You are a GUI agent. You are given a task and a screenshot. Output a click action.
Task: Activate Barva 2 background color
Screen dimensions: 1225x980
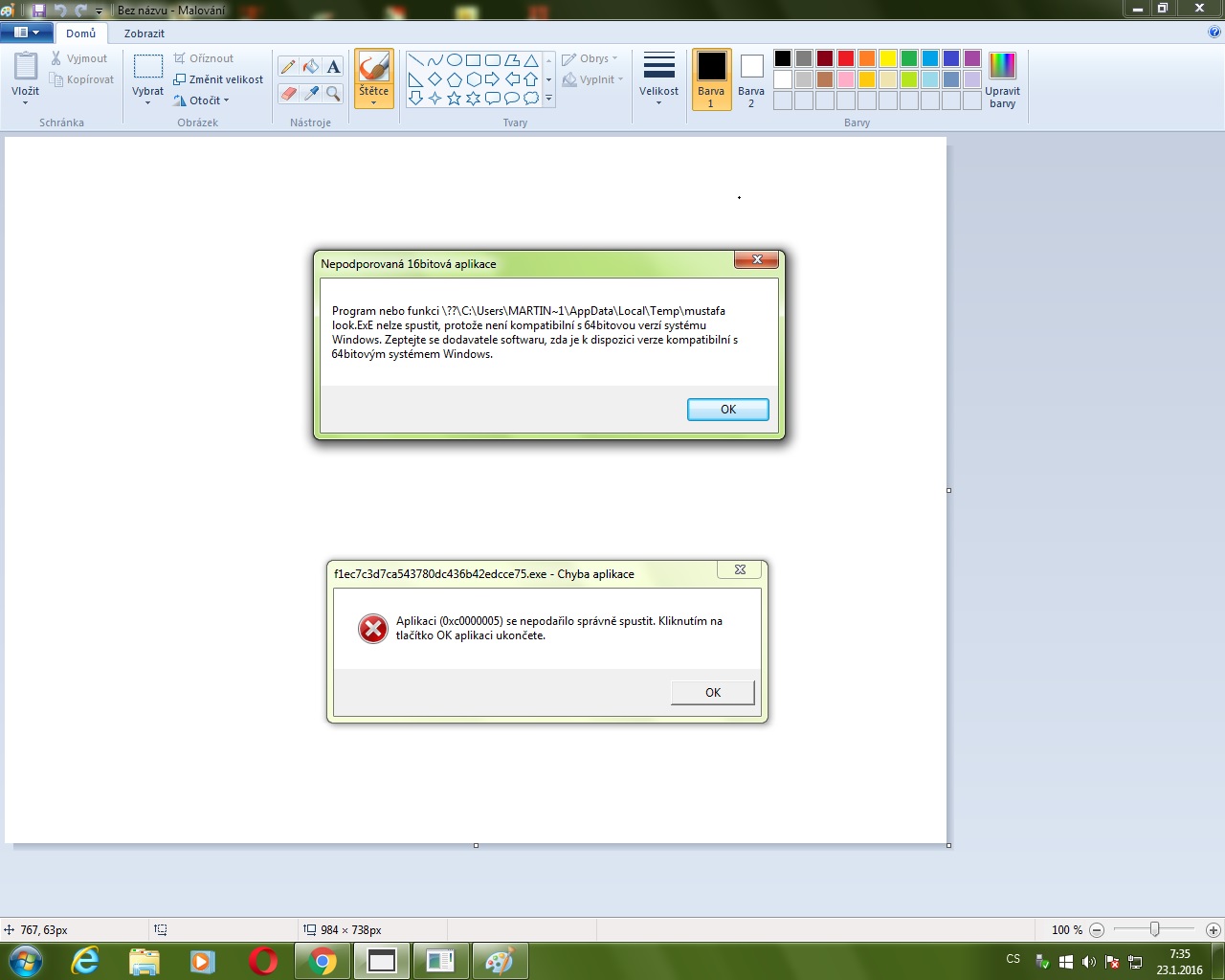(x=751, y=79)
